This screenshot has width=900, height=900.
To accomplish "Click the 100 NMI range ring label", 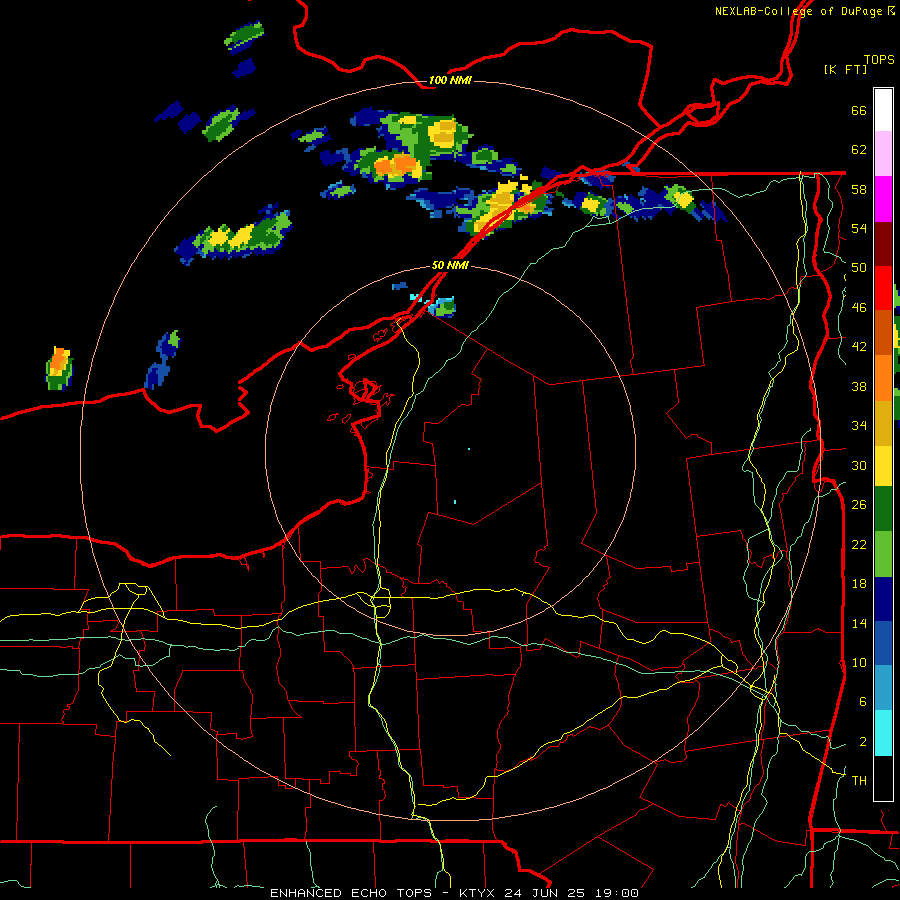I will point(450,80).
